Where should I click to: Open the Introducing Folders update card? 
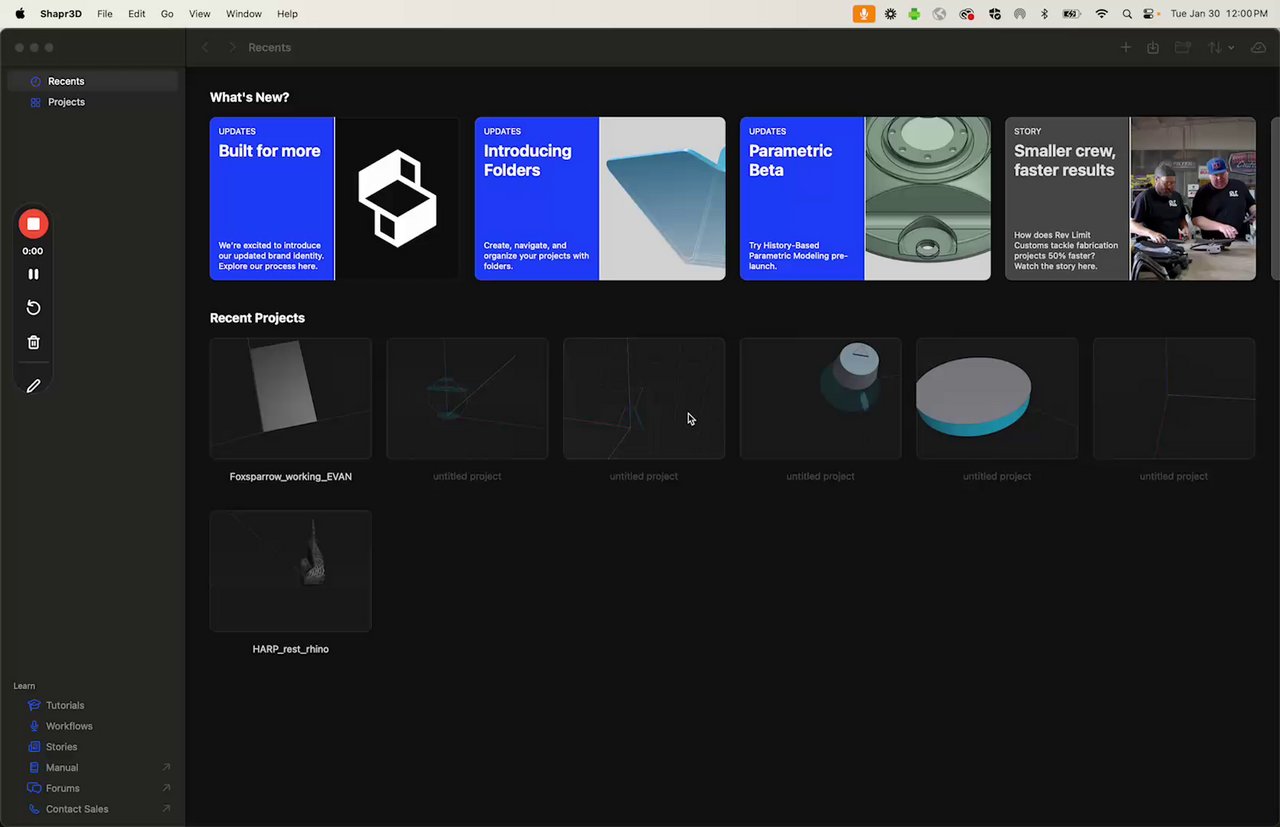(600, 198)
